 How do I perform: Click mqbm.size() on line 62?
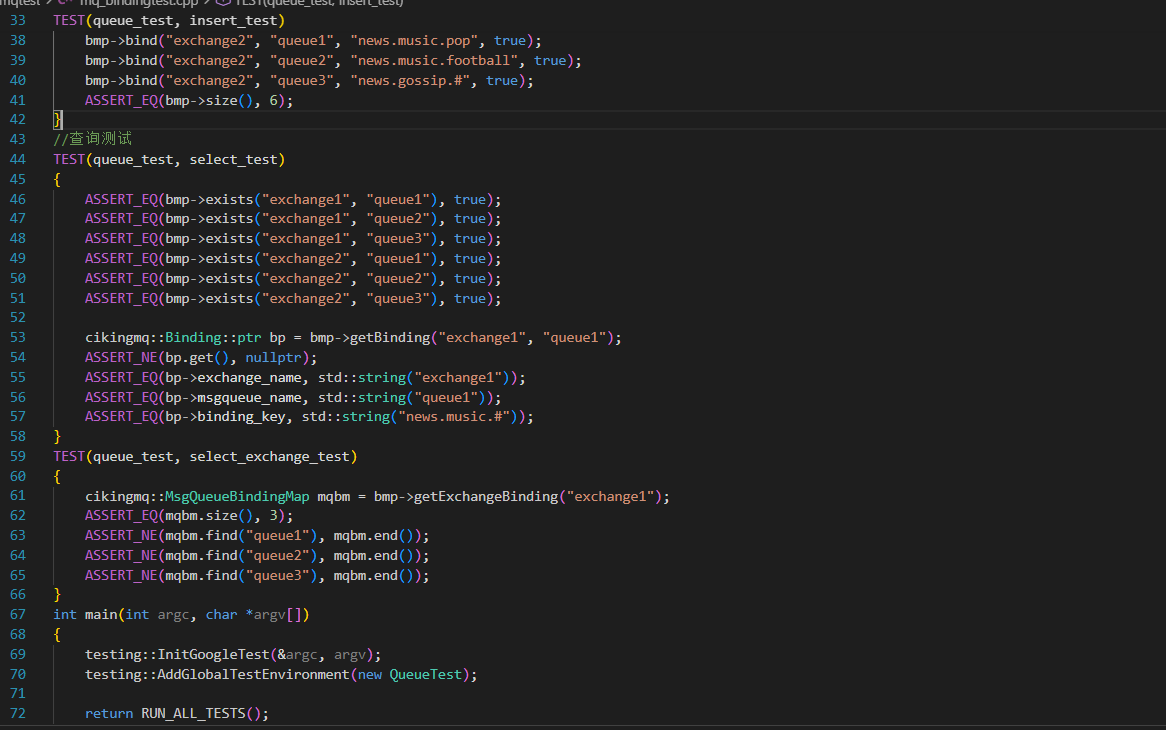(209, 515)
